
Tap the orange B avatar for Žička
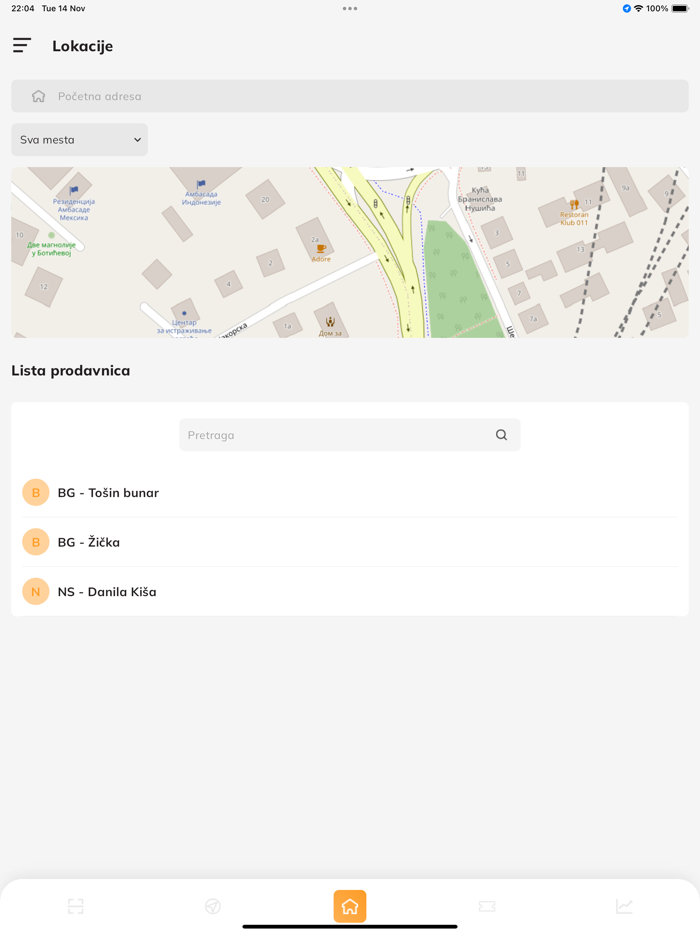click(x=36, y=542)
